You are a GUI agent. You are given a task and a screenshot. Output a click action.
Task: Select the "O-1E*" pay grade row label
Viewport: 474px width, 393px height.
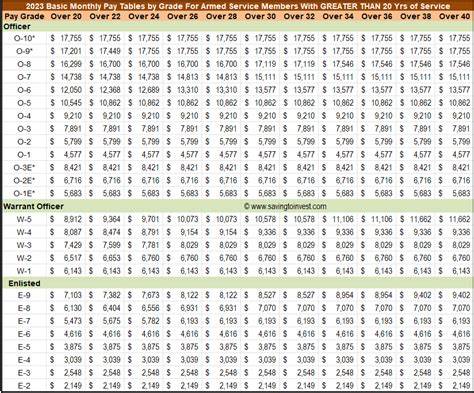point(24,194)
